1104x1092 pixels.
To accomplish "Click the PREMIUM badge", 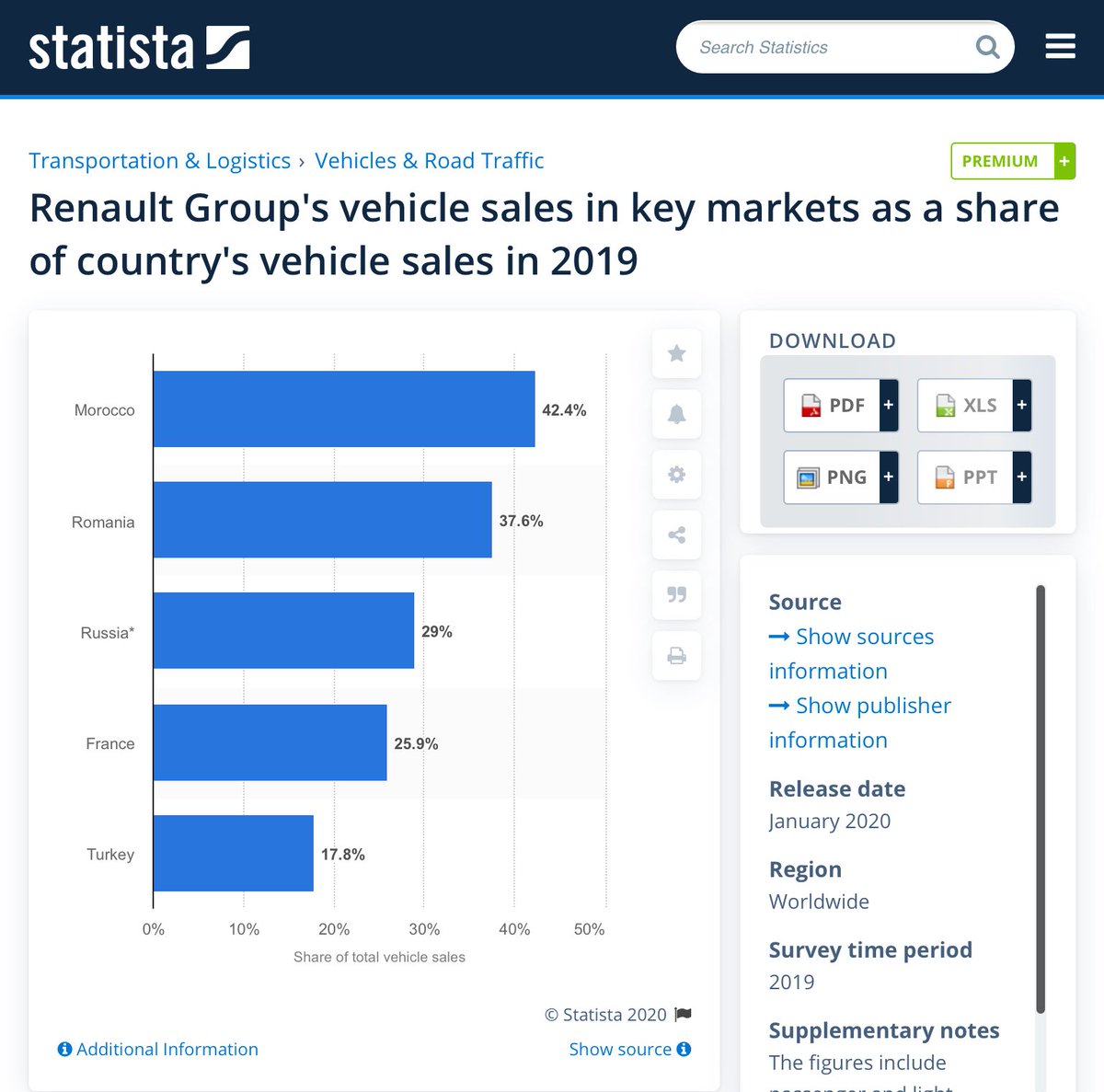I will point(1013,161).
